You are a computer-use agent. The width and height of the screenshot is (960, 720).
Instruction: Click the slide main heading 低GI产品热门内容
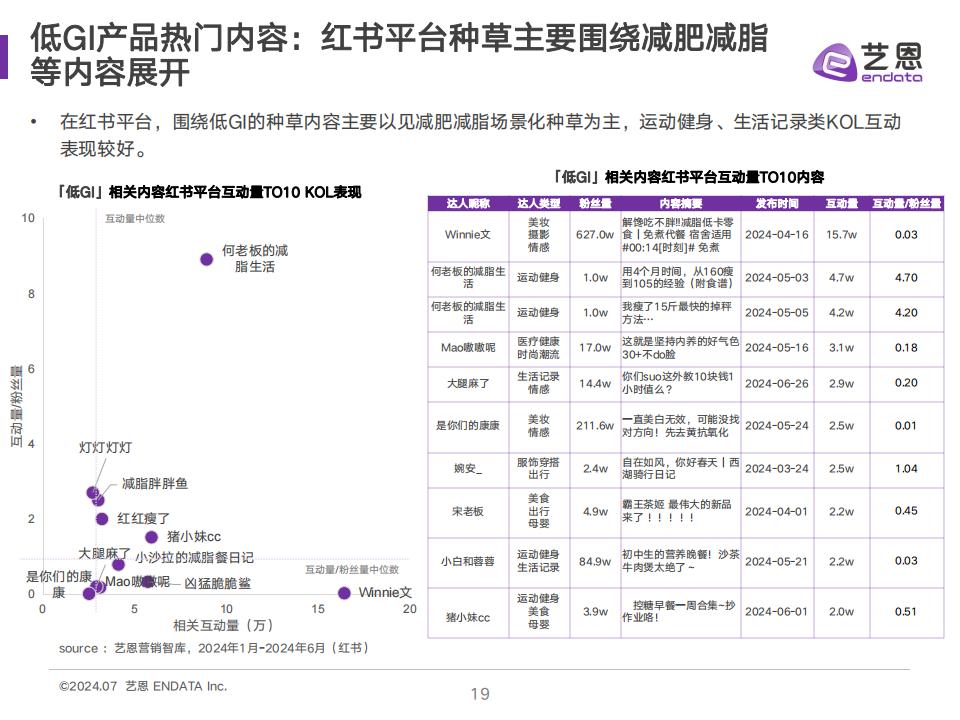[x=398, y=55]
